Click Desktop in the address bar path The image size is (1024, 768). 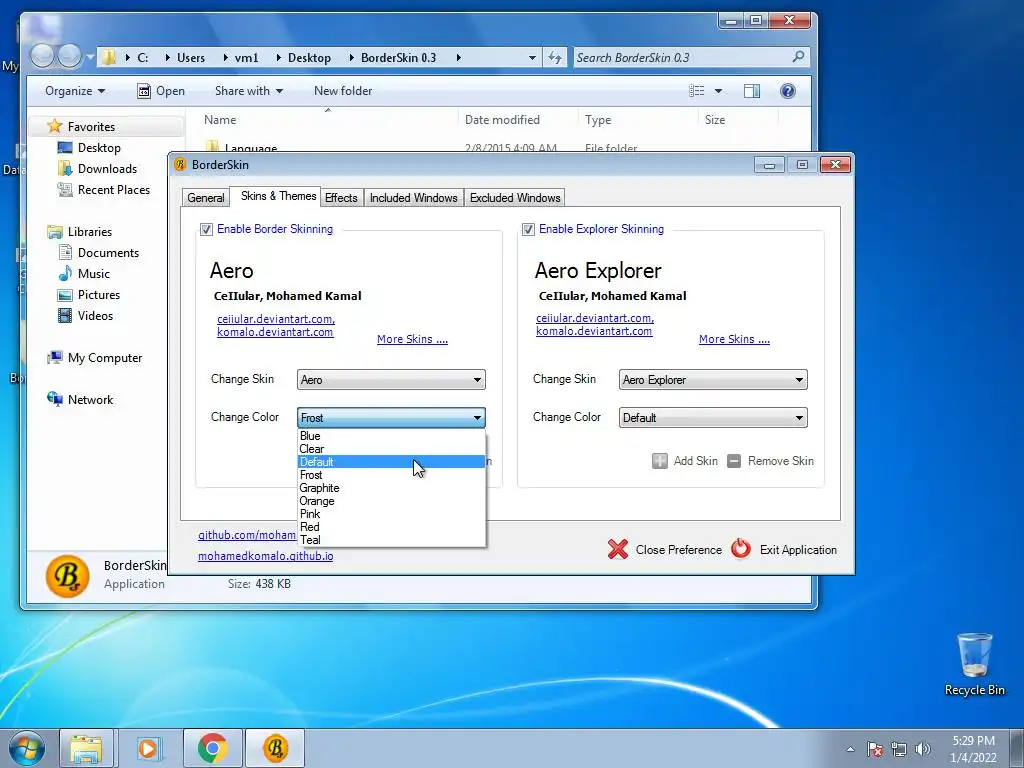tap(309, 57)
